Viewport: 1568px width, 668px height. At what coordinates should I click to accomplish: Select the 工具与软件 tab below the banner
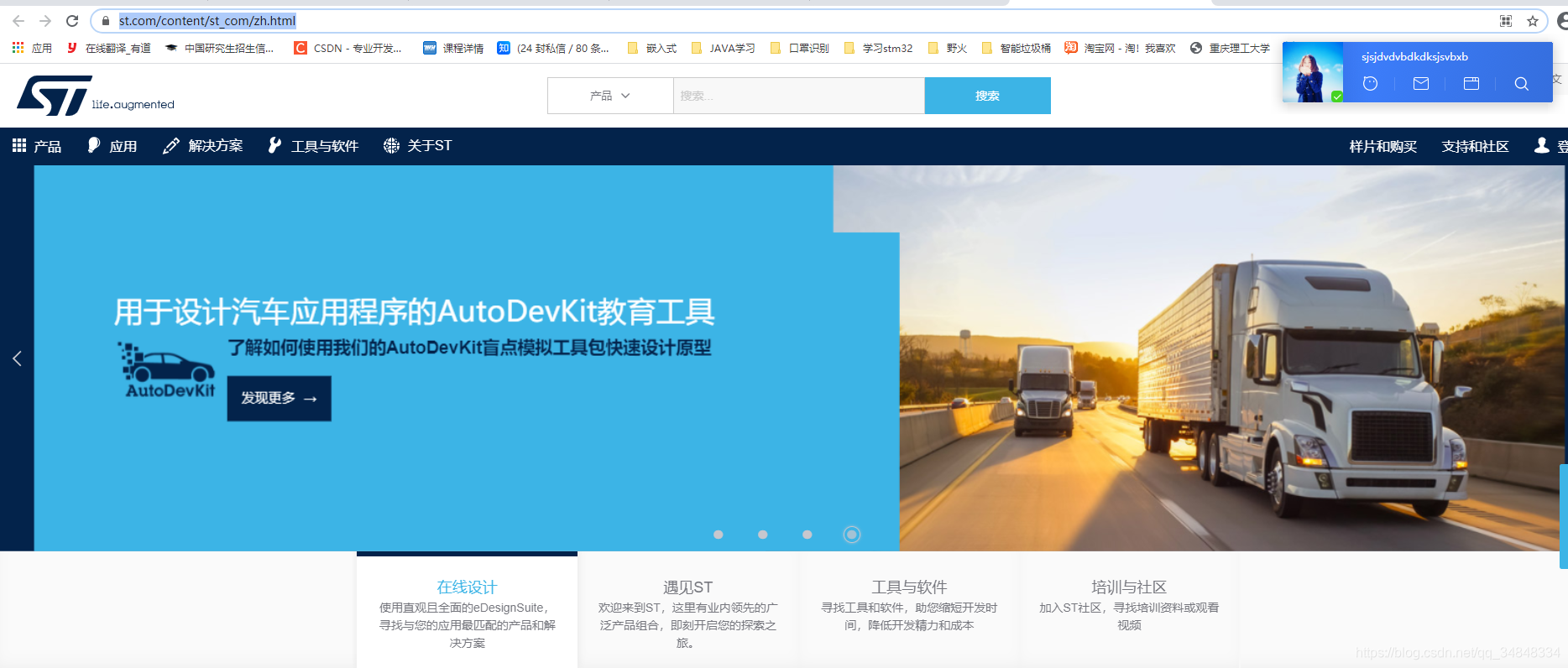pos(909,612)
